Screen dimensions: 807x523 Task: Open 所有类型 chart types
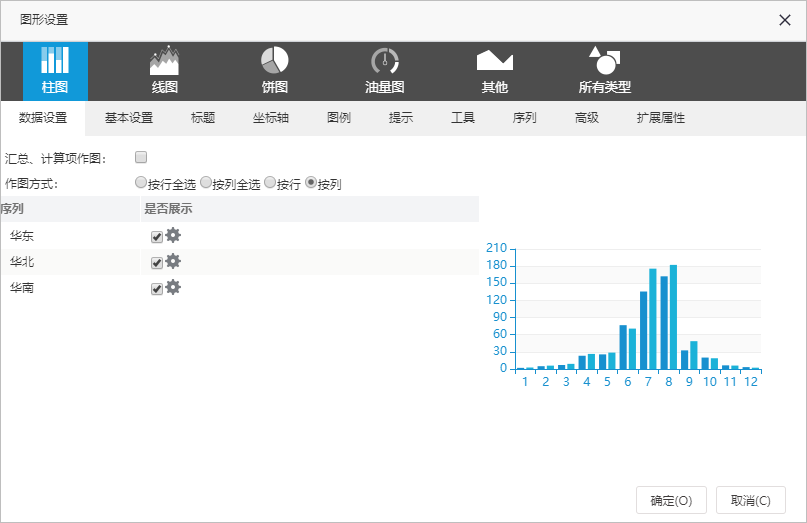(605, 71)
